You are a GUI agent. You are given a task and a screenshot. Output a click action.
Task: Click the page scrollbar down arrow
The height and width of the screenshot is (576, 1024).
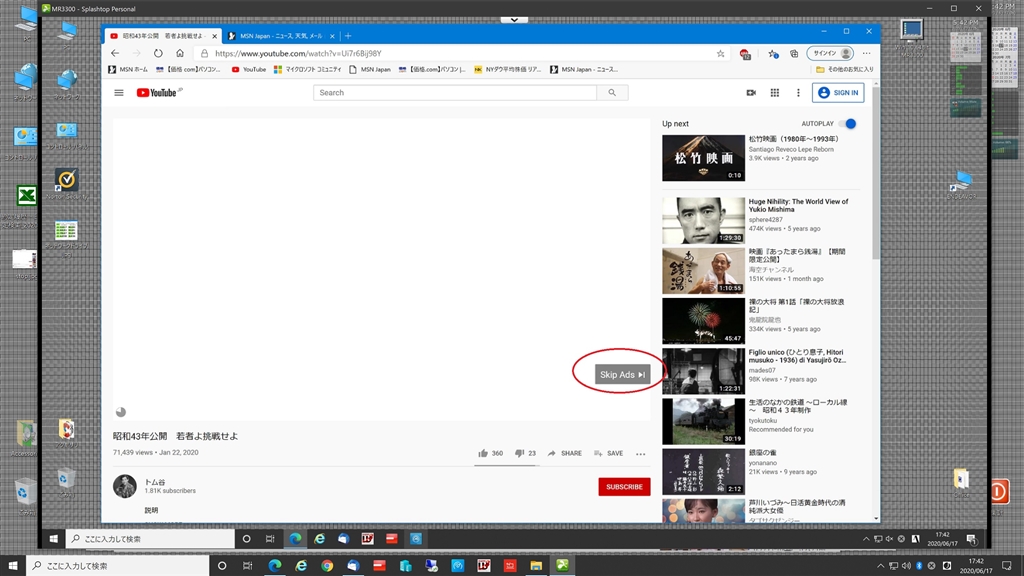(x=876, y=519)
